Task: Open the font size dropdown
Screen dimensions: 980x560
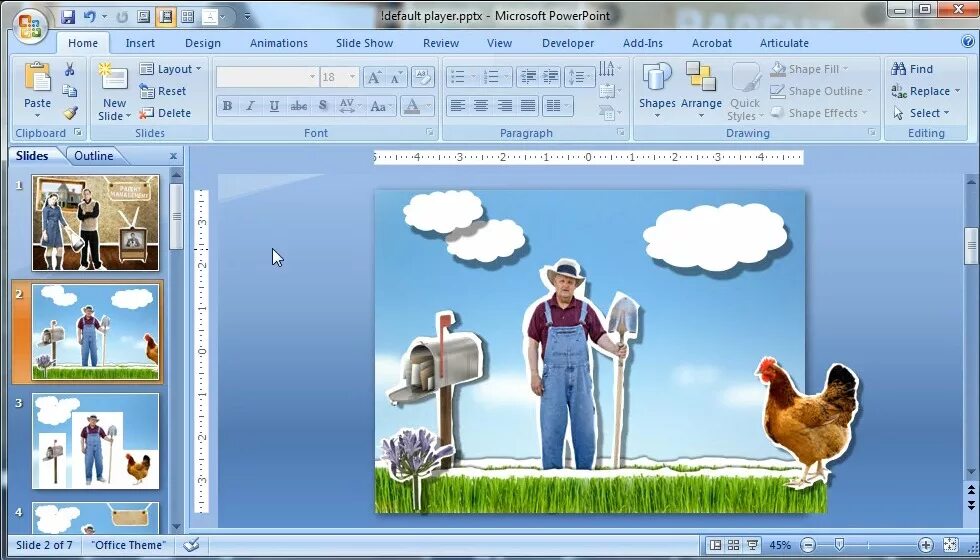Action: coord(352,78)
